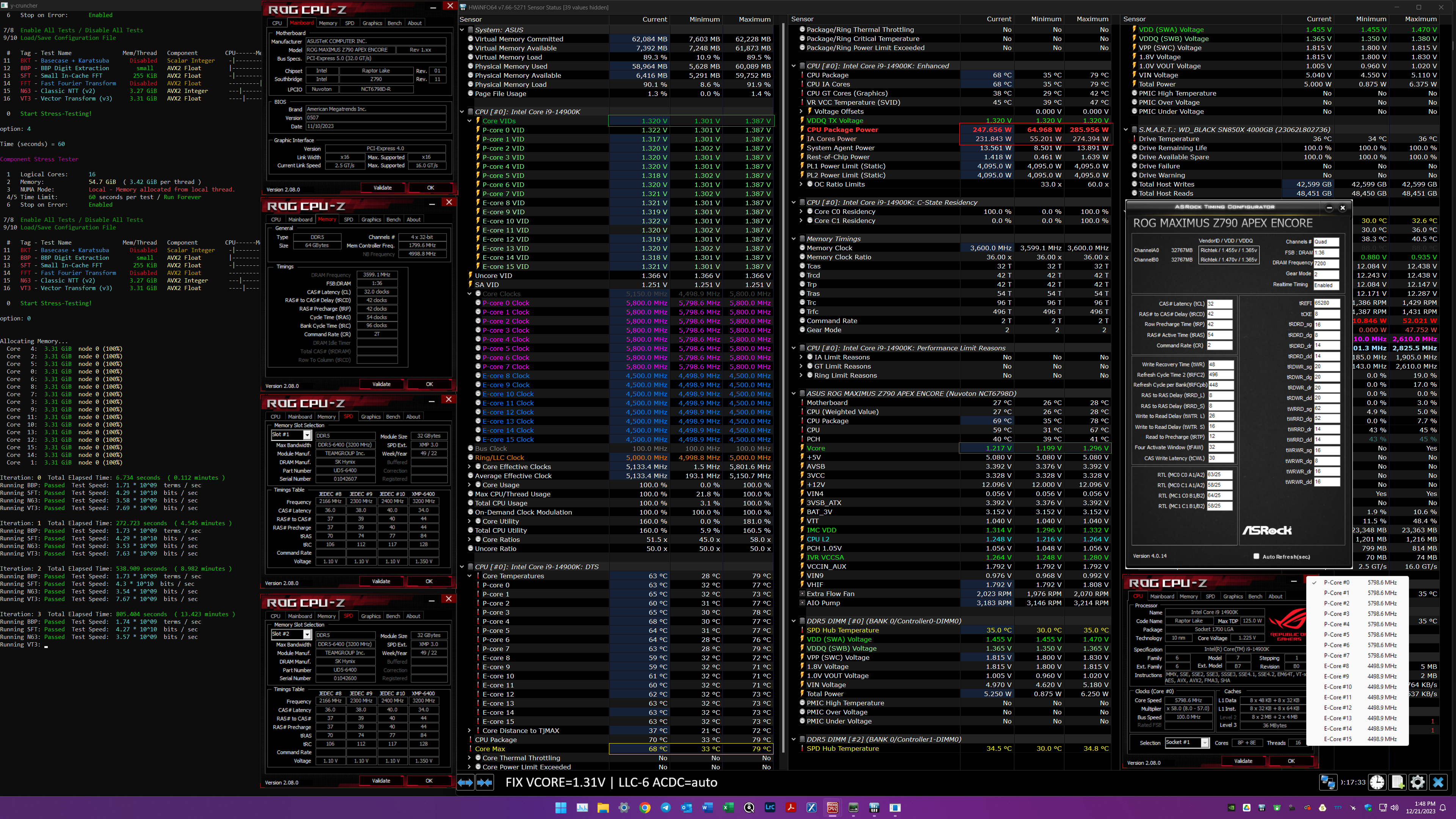The width and height of the screenshot is (1456, 819).
Task: Expand the Core Usage node
Action: click(470, 485)
